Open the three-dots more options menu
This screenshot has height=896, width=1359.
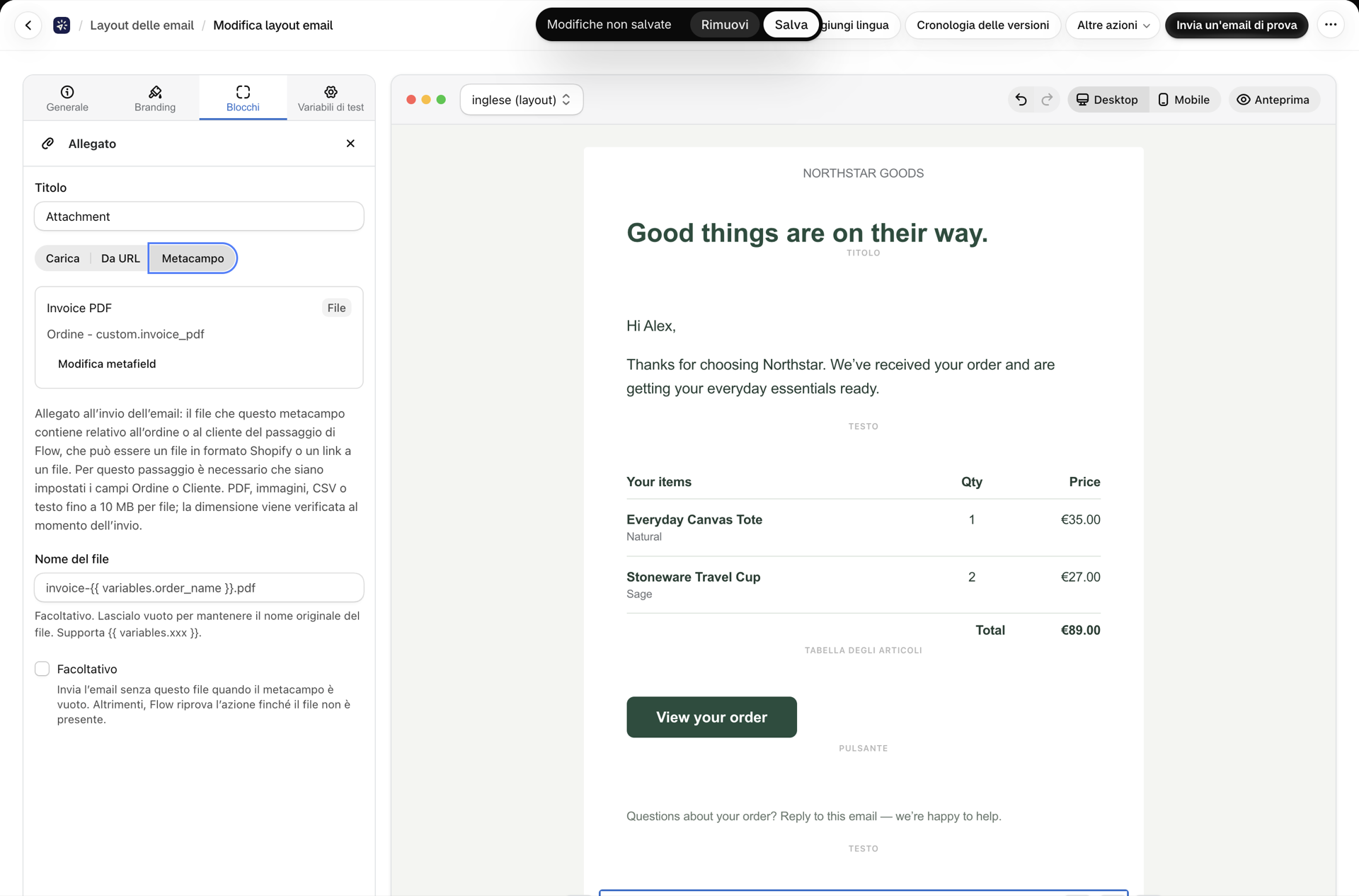(x=1331, y=25)
